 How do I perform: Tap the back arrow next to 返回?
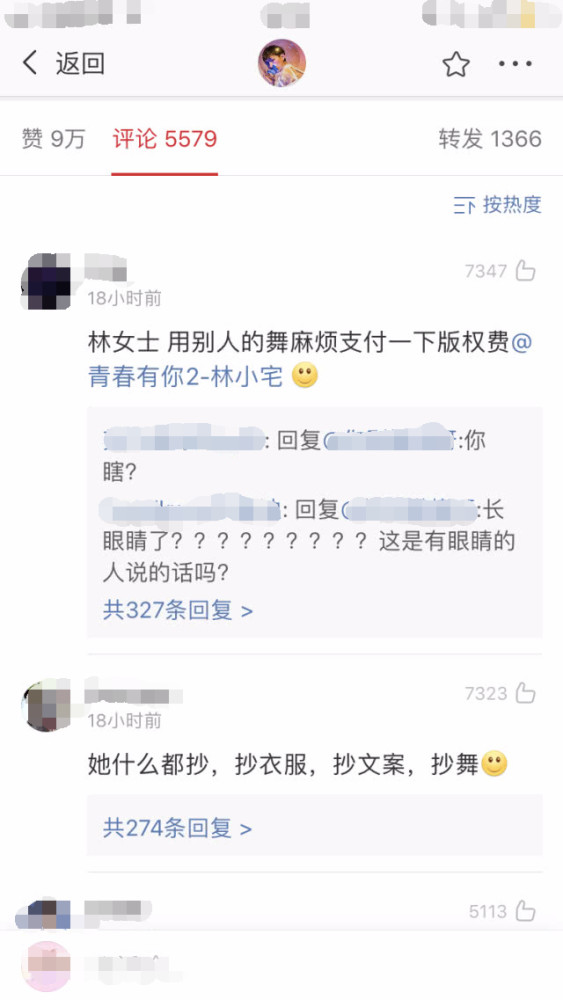pos(30,63)
